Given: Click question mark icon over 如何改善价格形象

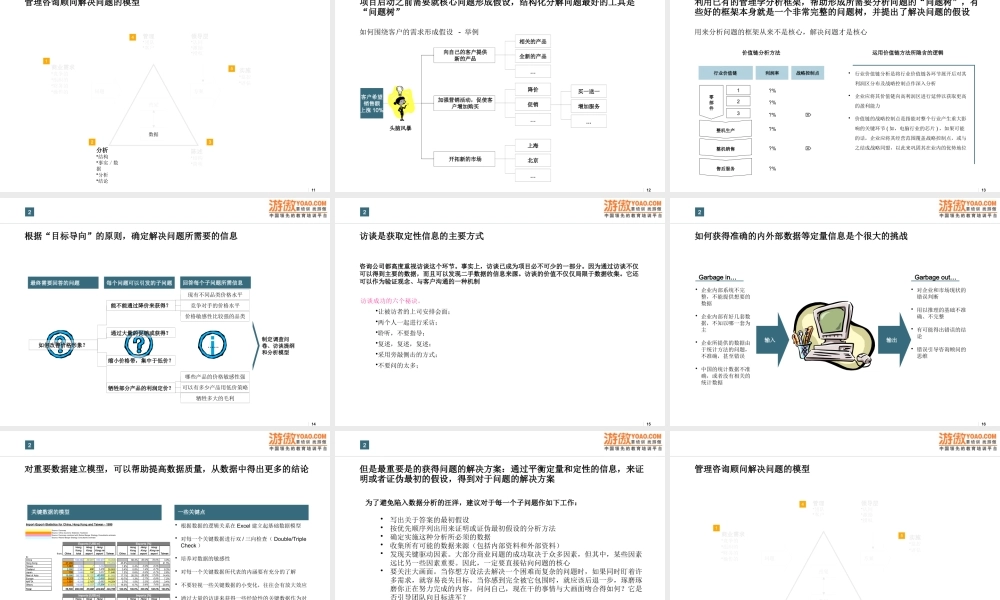Looking at the screenshot, I should (x=60, y=344).
